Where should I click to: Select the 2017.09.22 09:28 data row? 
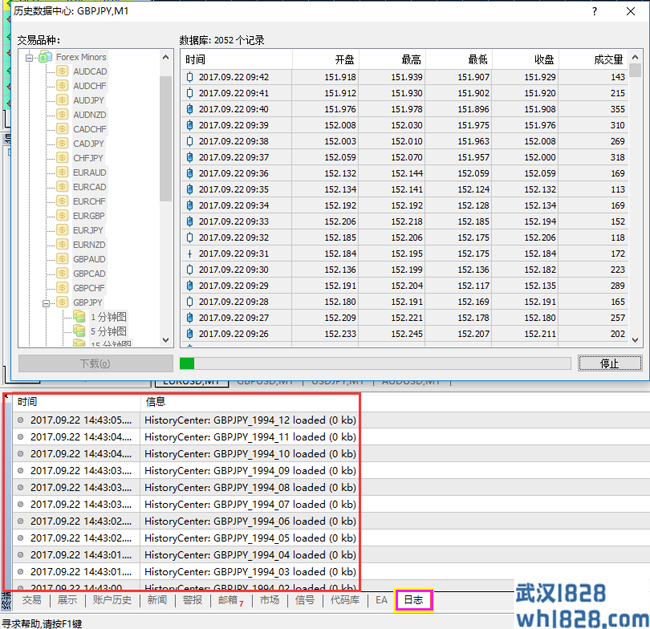(x=405, y=302)
